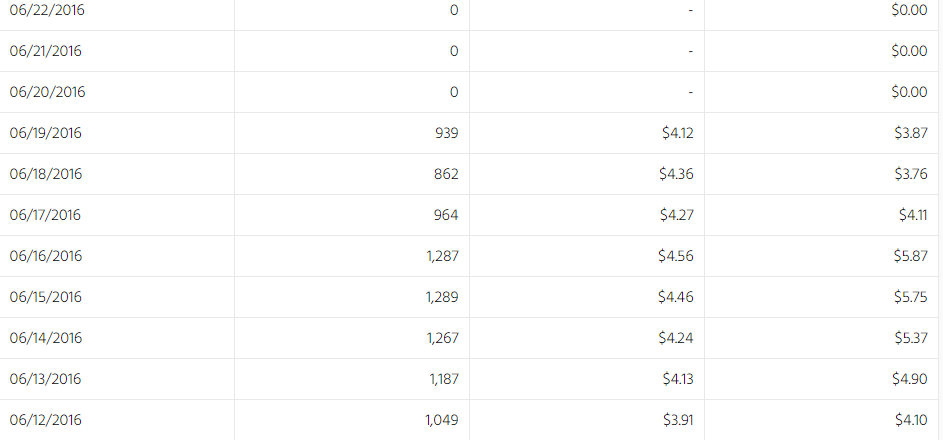Select the $4.10 amount in last row
This screenshot has height=440, width=943.
pos(911,420)
